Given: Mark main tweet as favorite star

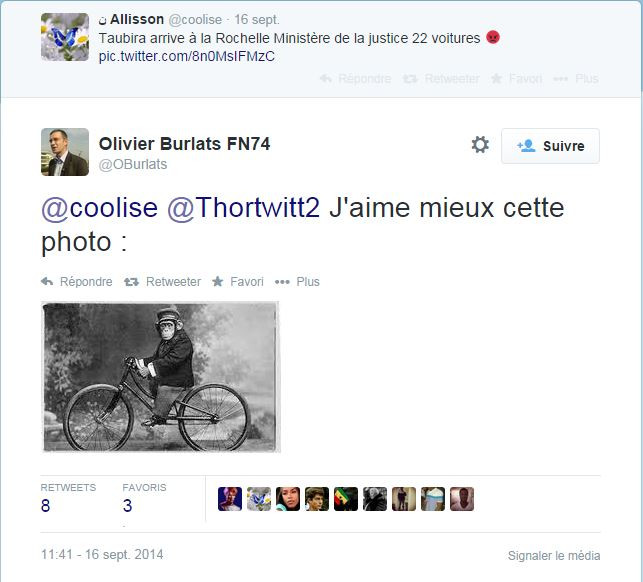Looking at the screenshot, I should (238, 282).
